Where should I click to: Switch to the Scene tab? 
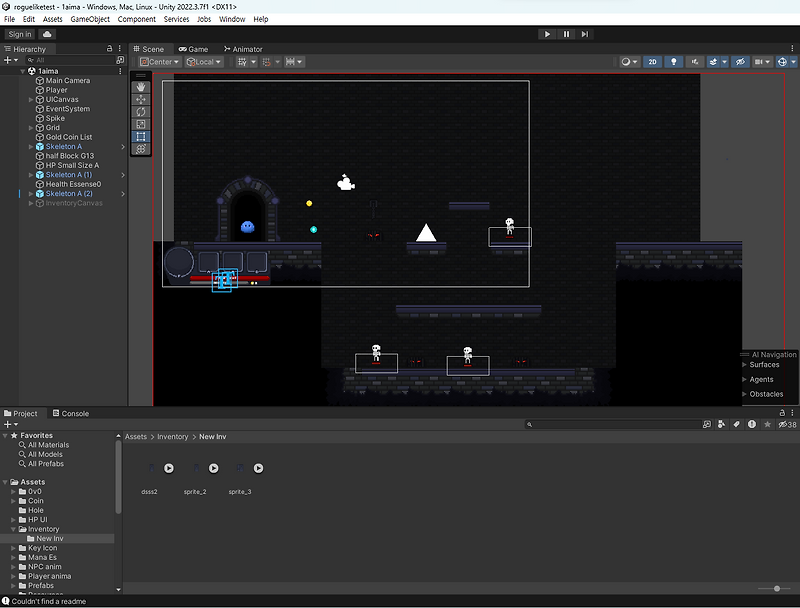[x=148, y=49]
